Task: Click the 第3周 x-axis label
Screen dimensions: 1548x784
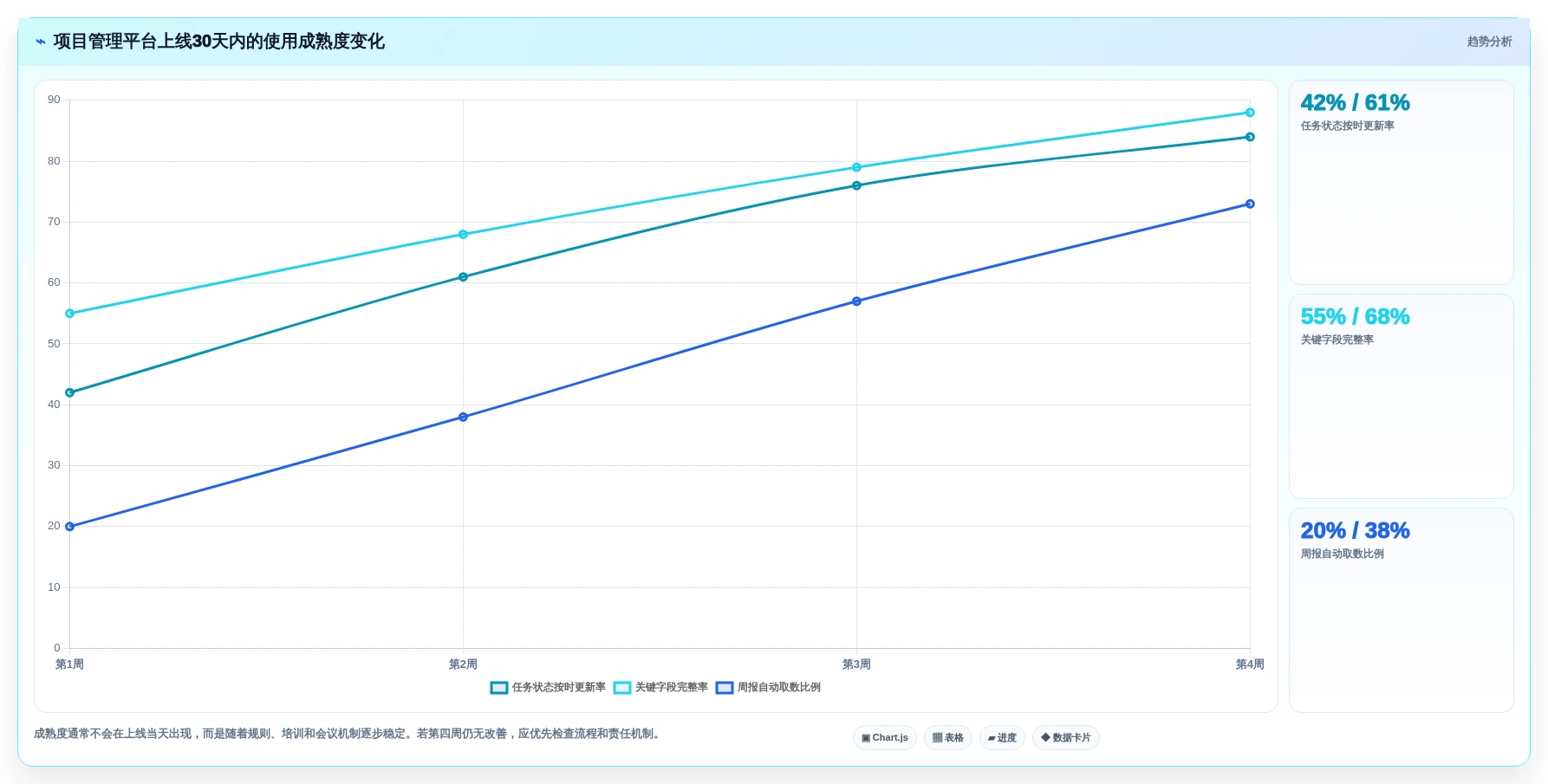Action: [x=856, y=664]
